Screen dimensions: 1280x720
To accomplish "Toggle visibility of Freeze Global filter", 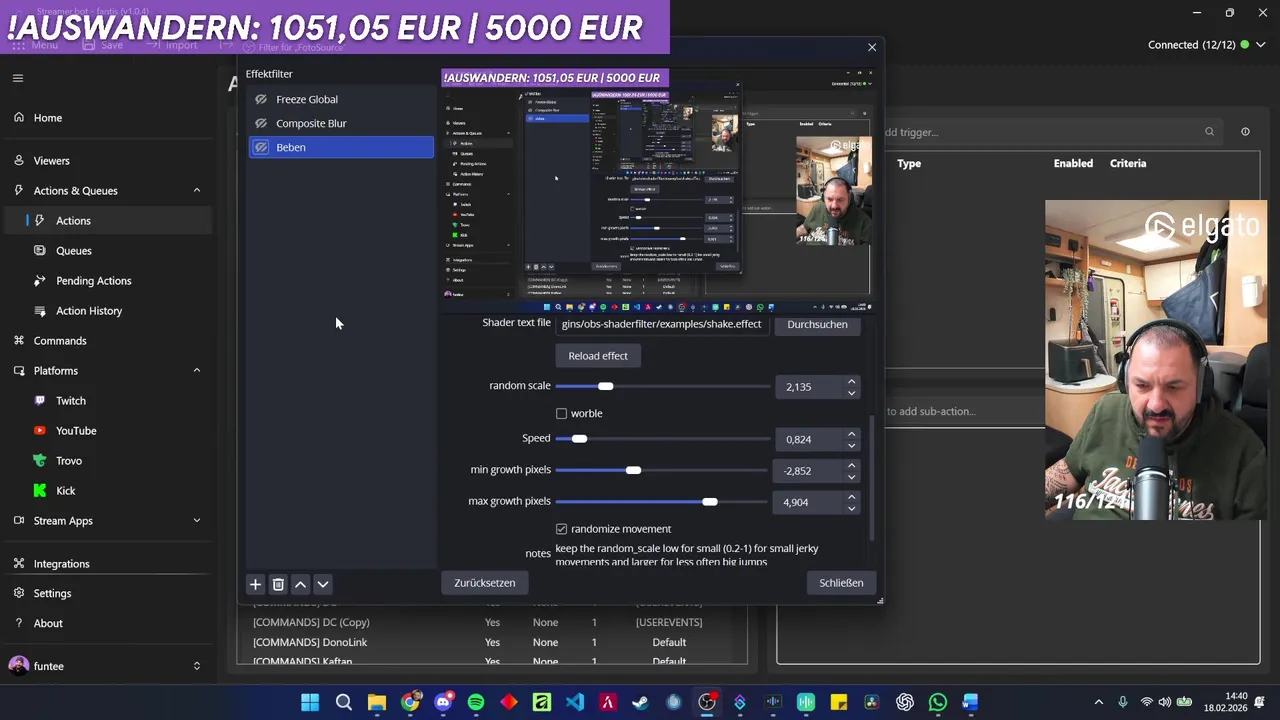I will (261, 99).
